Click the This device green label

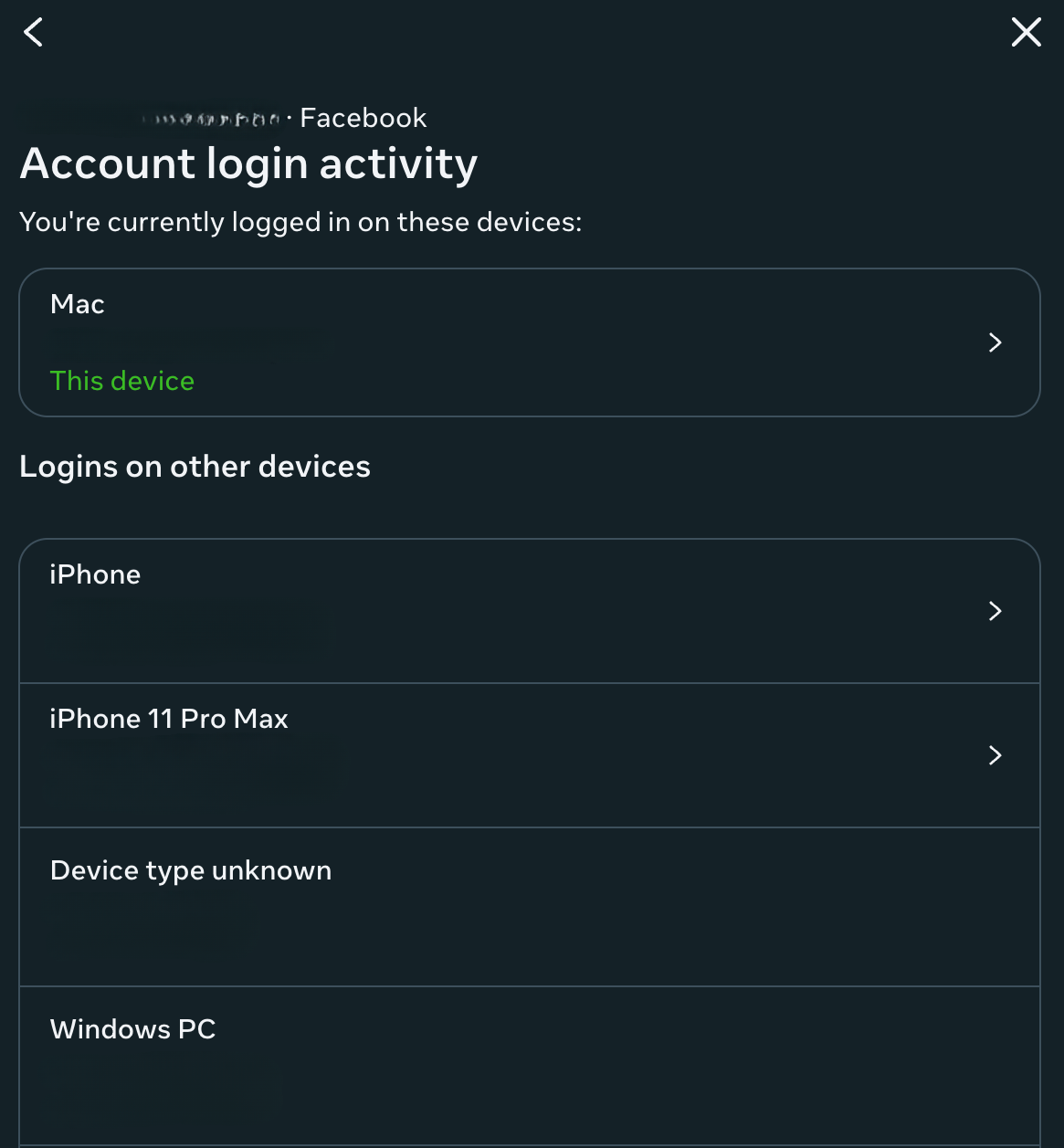click(121, 381)
